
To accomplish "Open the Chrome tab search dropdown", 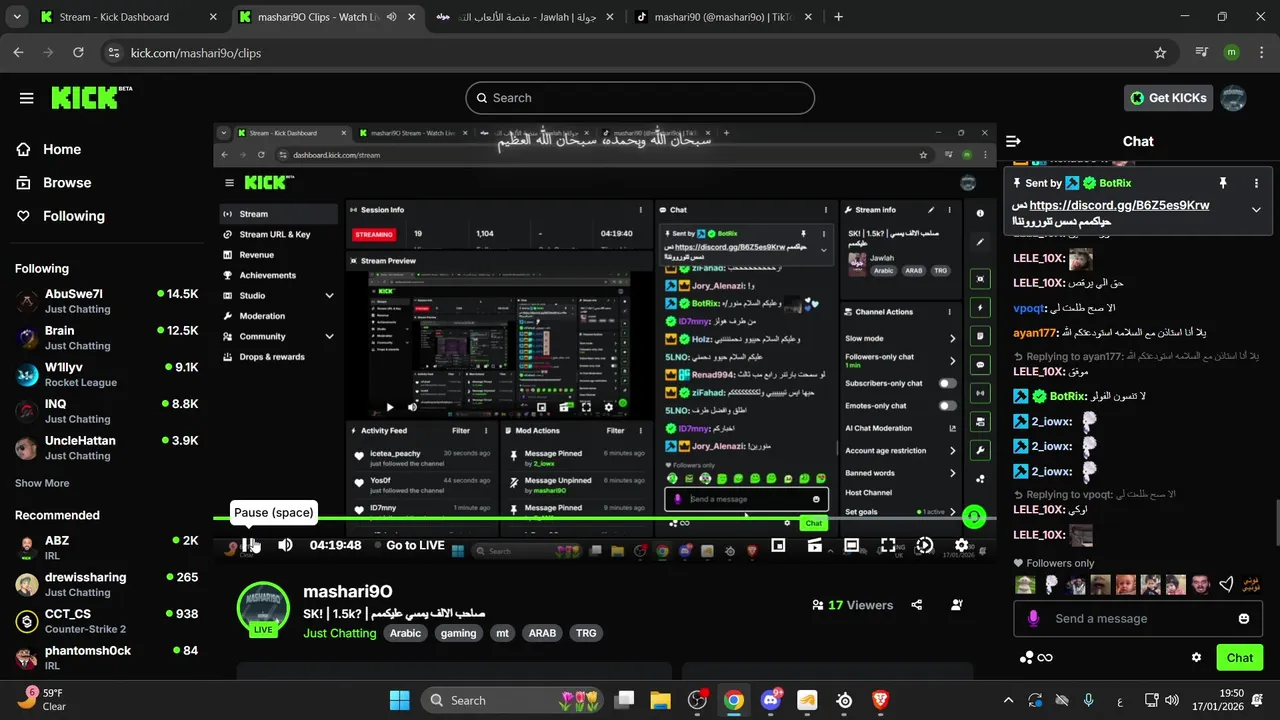I will [x=19, y=17].
